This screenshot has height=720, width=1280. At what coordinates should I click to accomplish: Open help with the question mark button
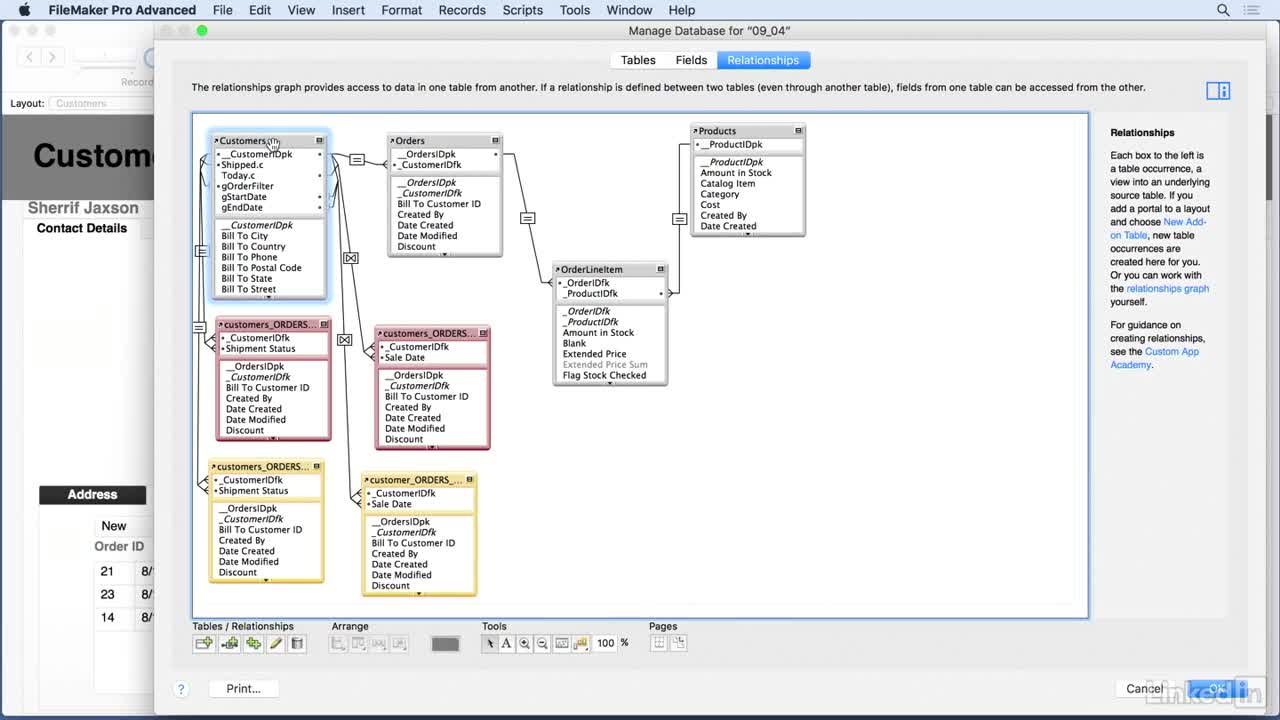181,689
